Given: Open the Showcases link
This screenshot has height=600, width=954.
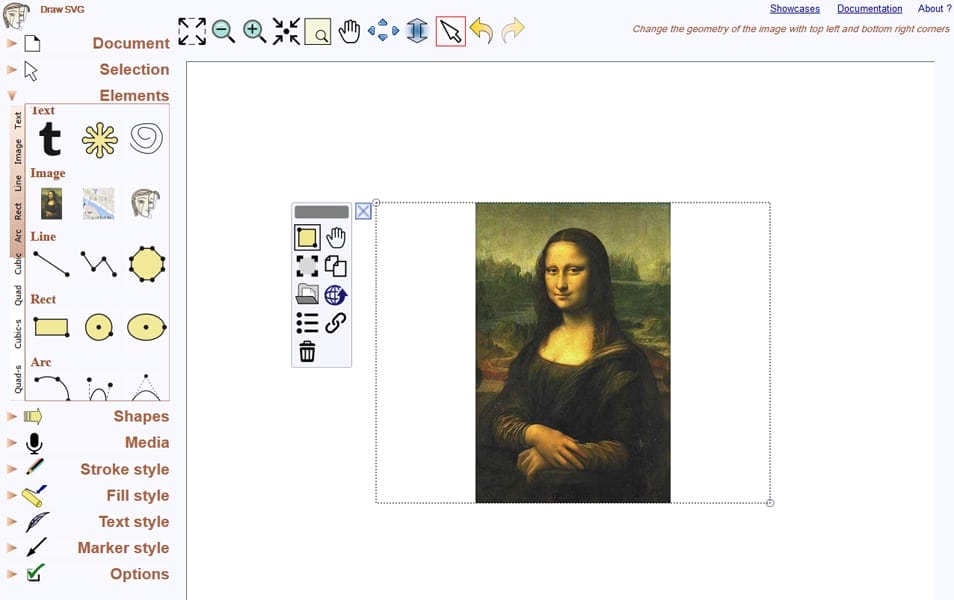Looking at the screenshot, I should pyautogui.click(x=795, y=9).
